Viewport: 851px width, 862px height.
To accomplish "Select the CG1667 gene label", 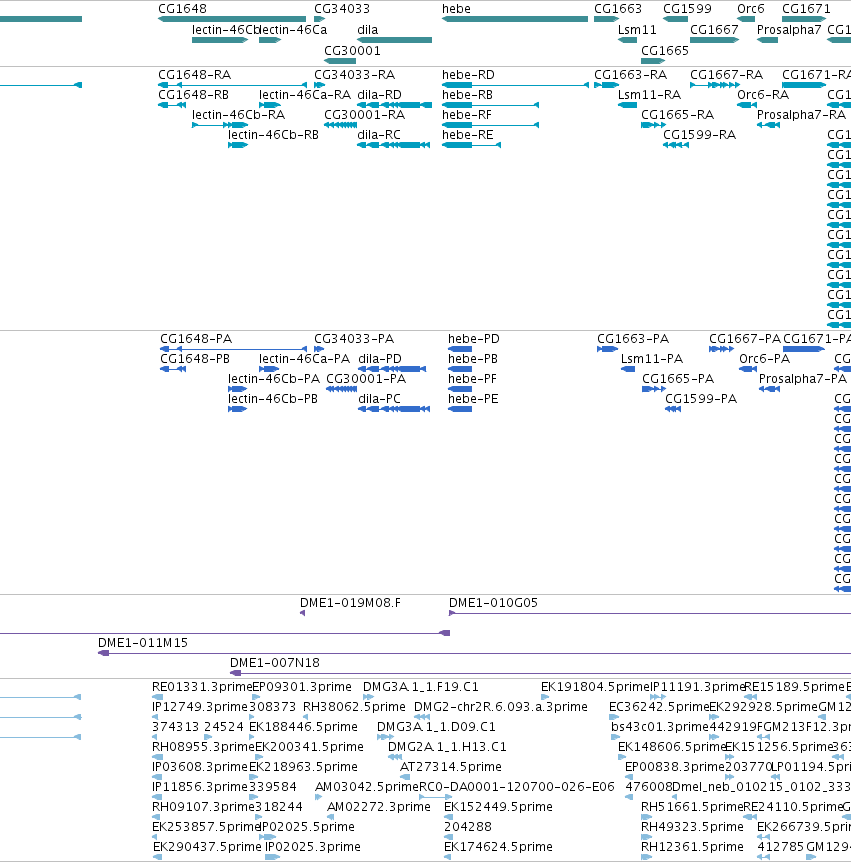I will coord(714,30).
